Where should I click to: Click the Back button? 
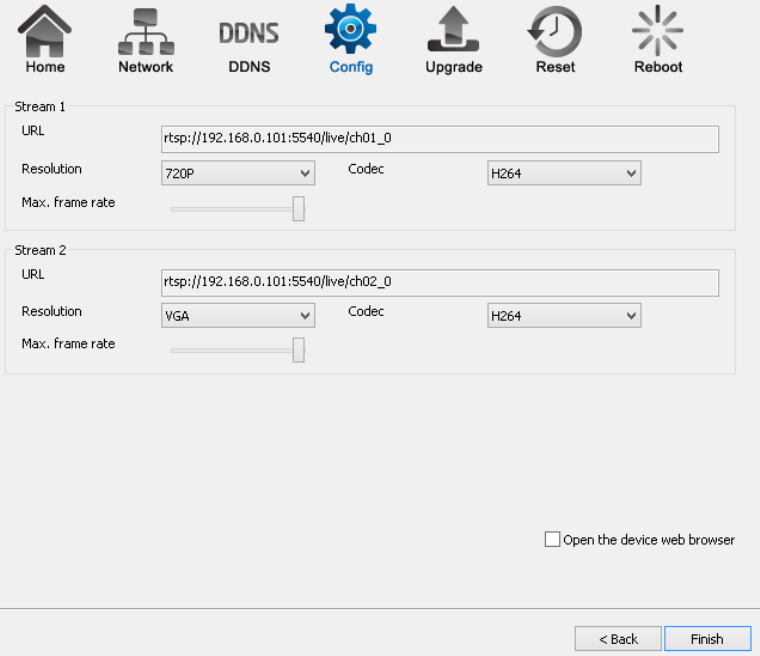coord(618,639)
